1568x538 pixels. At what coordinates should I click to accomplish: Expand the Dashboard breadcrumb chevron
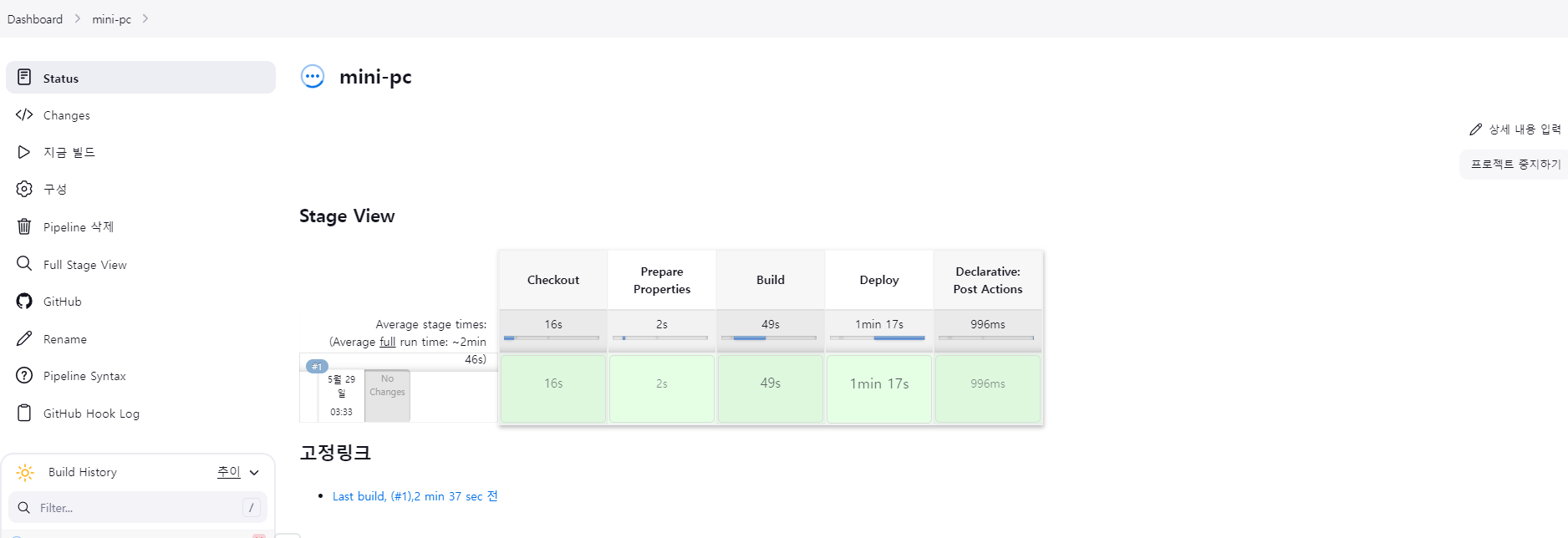click(77, 18)
